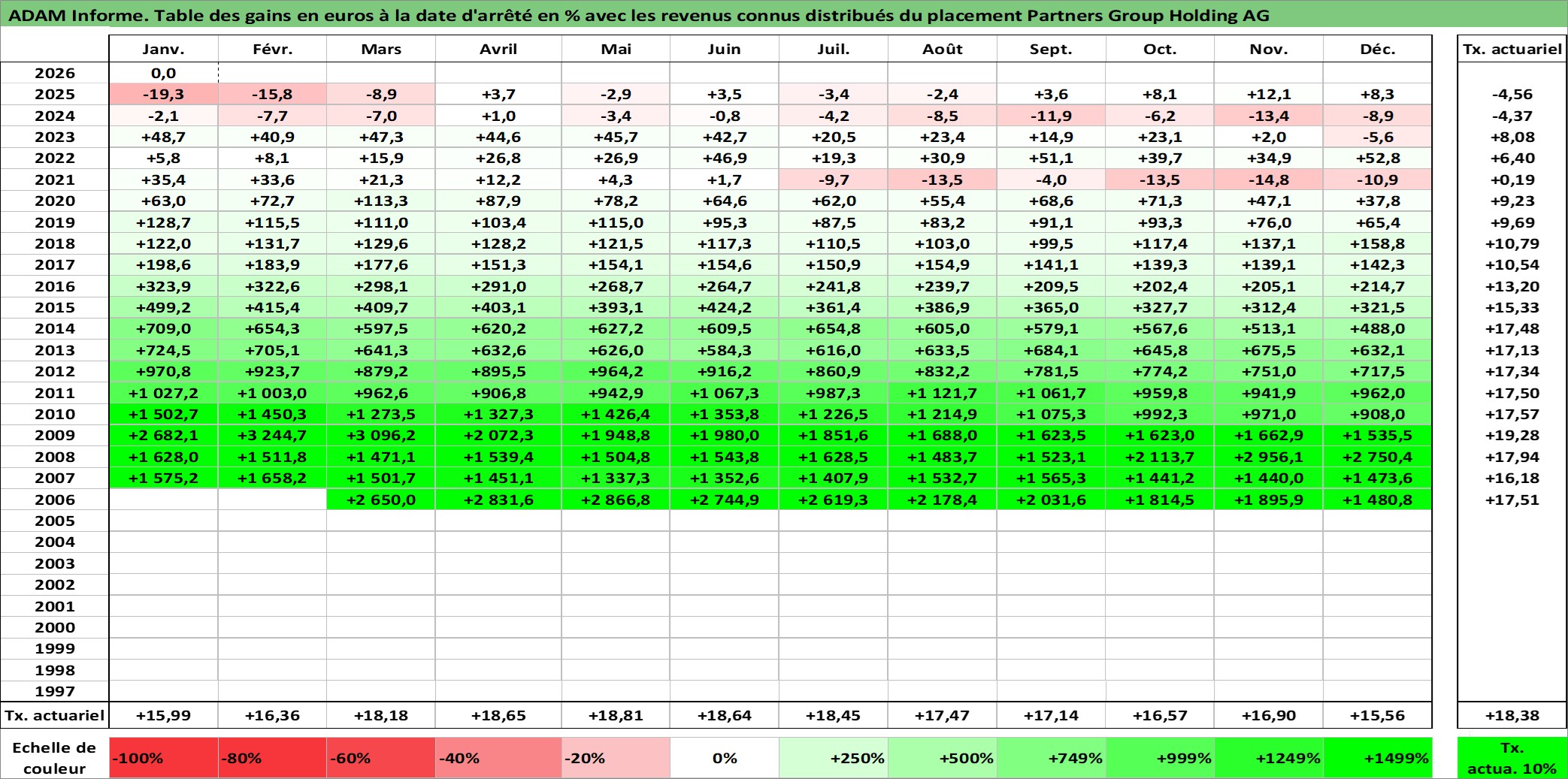Screen dimensions: 1568x779
Task: Click the 2009 row label
Action: [x=55, y=435]
